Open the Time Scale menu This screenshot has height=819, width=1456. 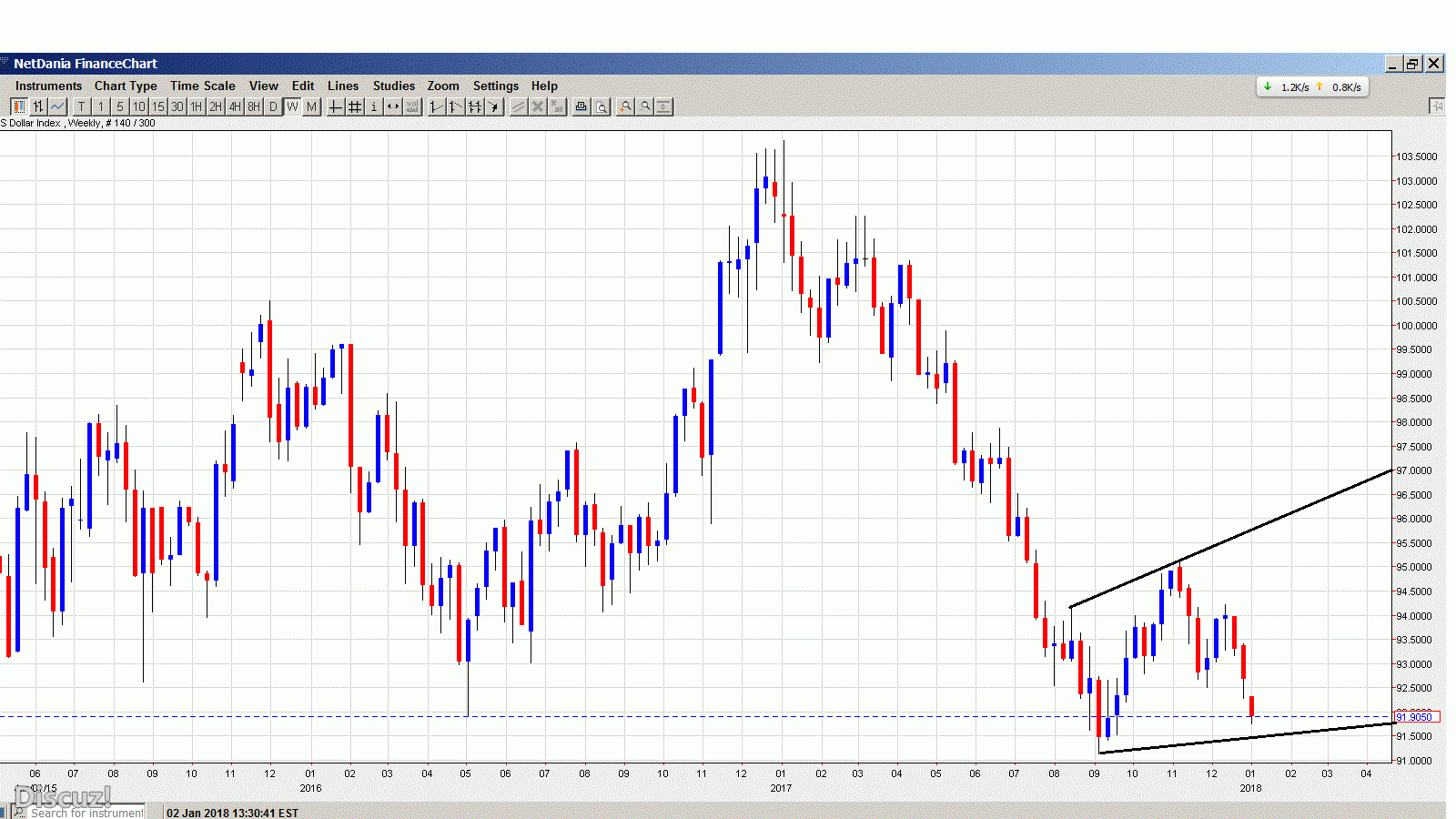click(x=203, y=86)
